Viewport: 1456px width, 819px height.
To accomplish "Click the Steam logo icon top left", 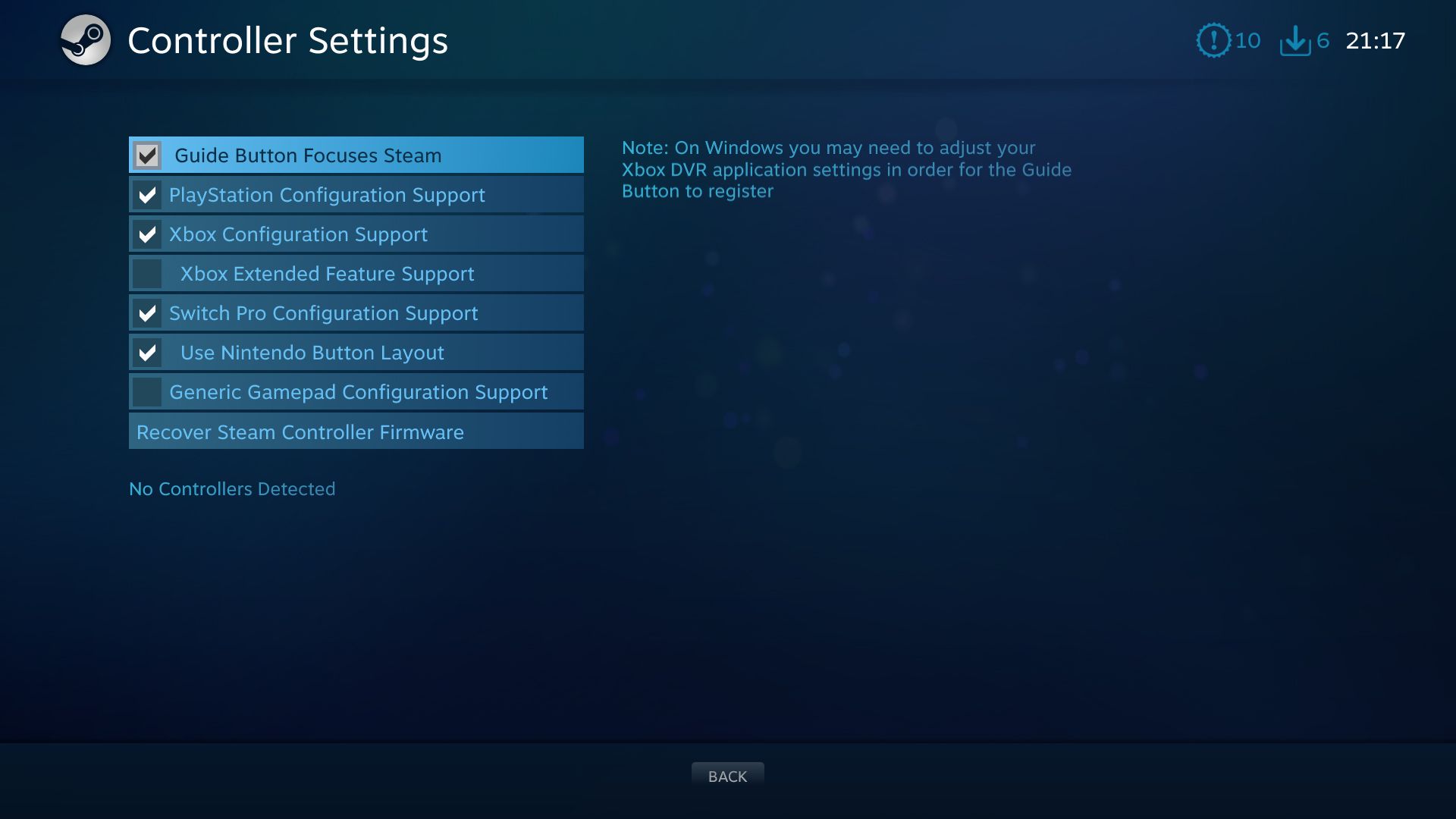I will 86,40.
